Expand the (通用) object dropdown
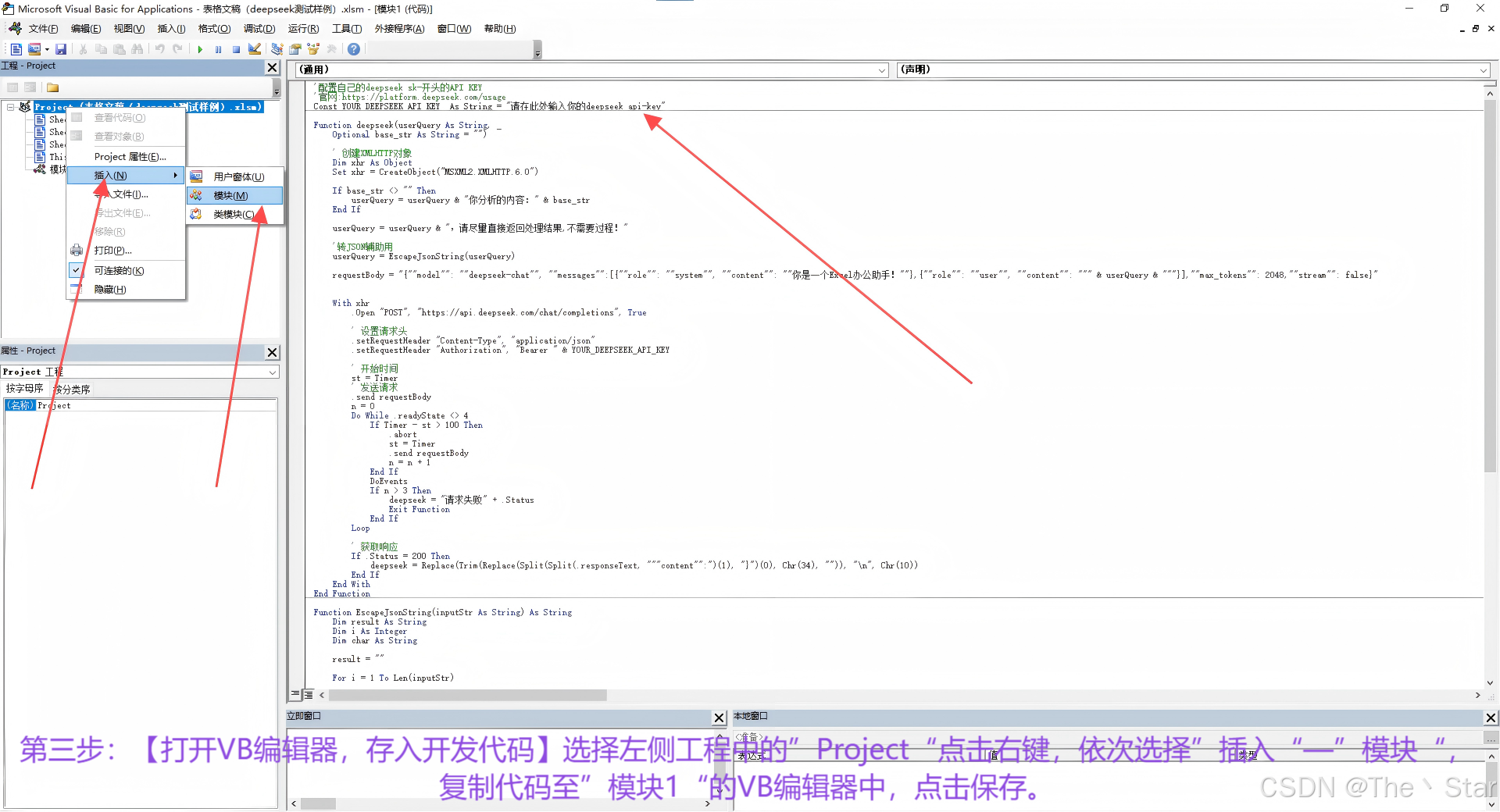Image resolution: width=1500 pixels, height=812 pixels. pyautogui.click(x=882, y=70)
